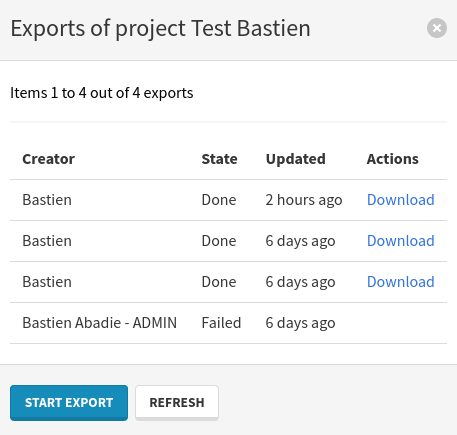Image resolution: width=457 pixels, height=435 pixels.
Task: Click the Failed state cell
Action: pyautogui.click(x=221, y=323)
